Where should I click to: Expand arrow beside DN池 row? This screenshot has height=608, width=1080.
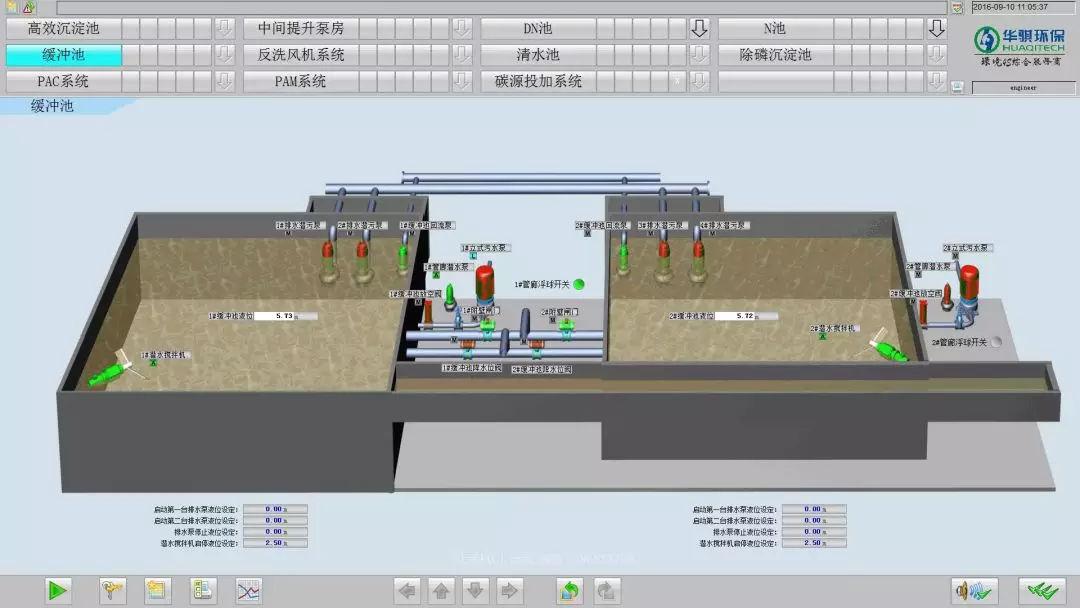click(x=699, y=28)
